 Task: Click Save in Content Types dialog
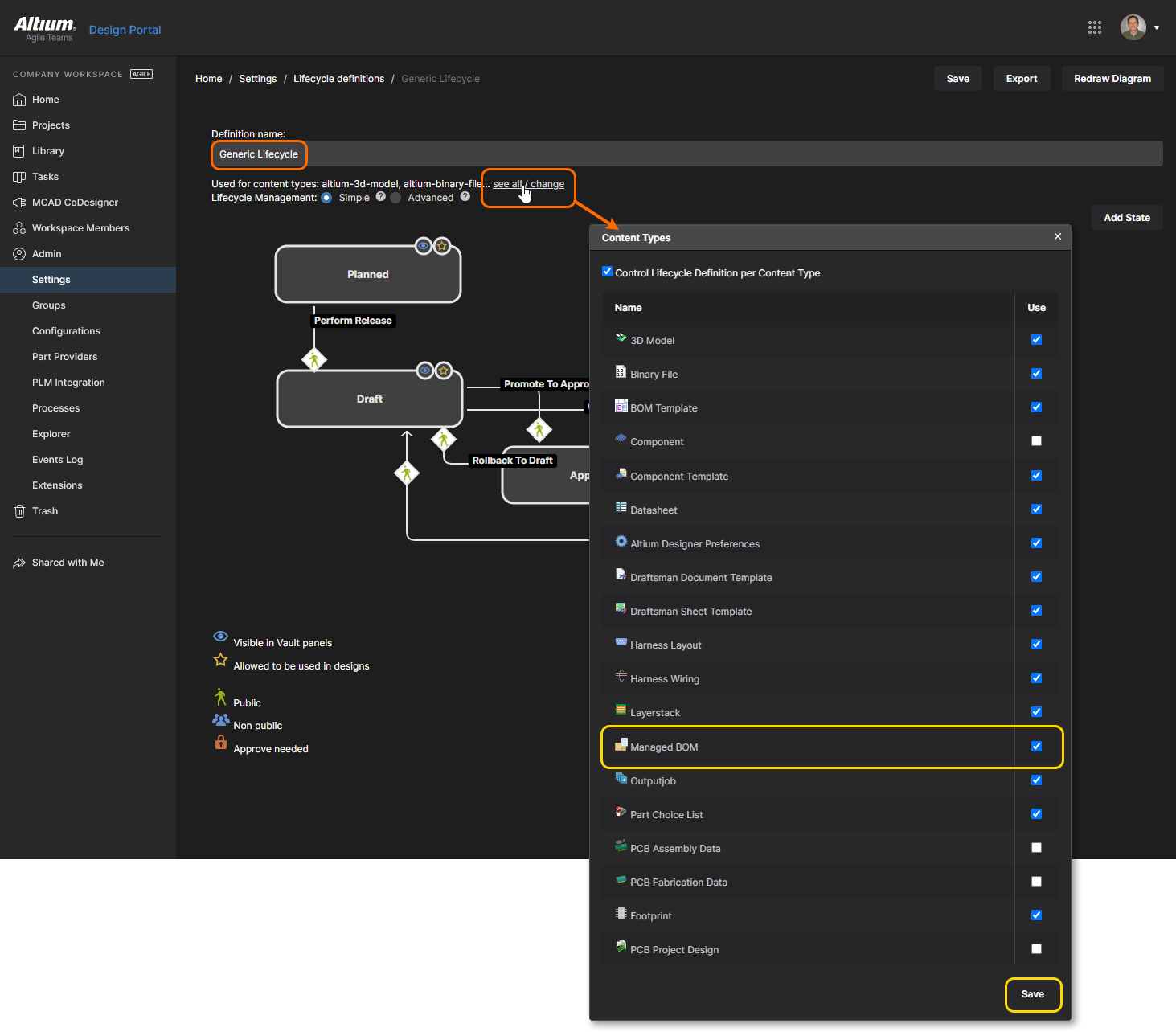coord(1032,994)
